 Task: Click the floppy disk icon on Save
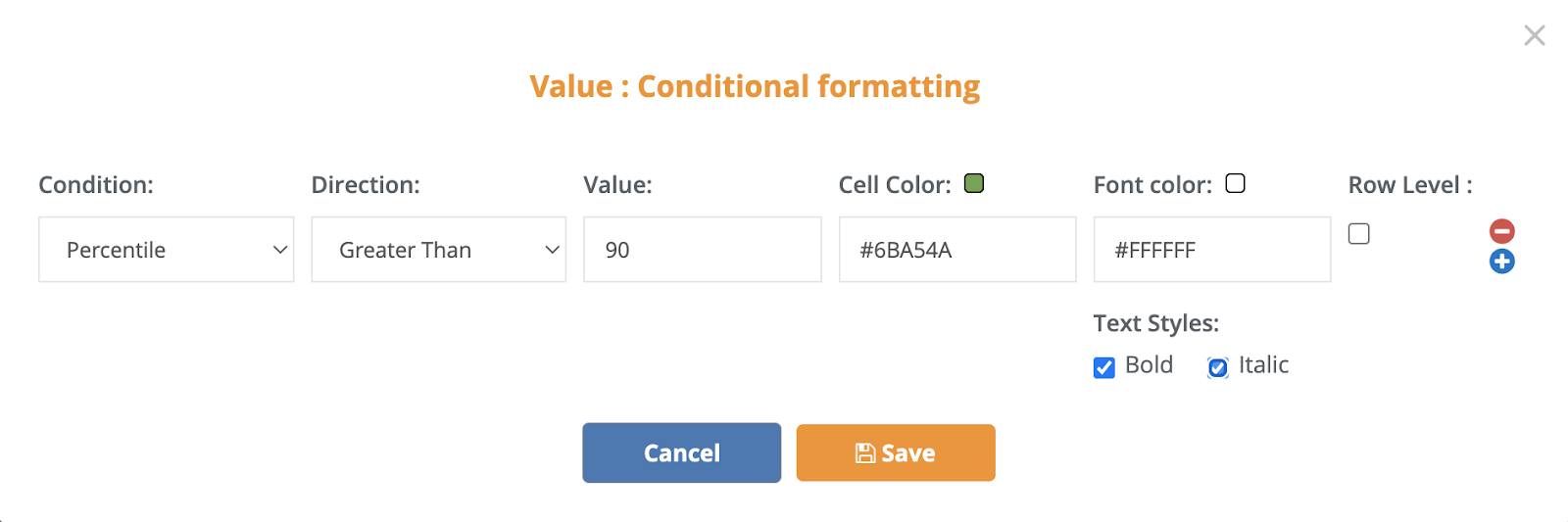(x=865, y=452)
